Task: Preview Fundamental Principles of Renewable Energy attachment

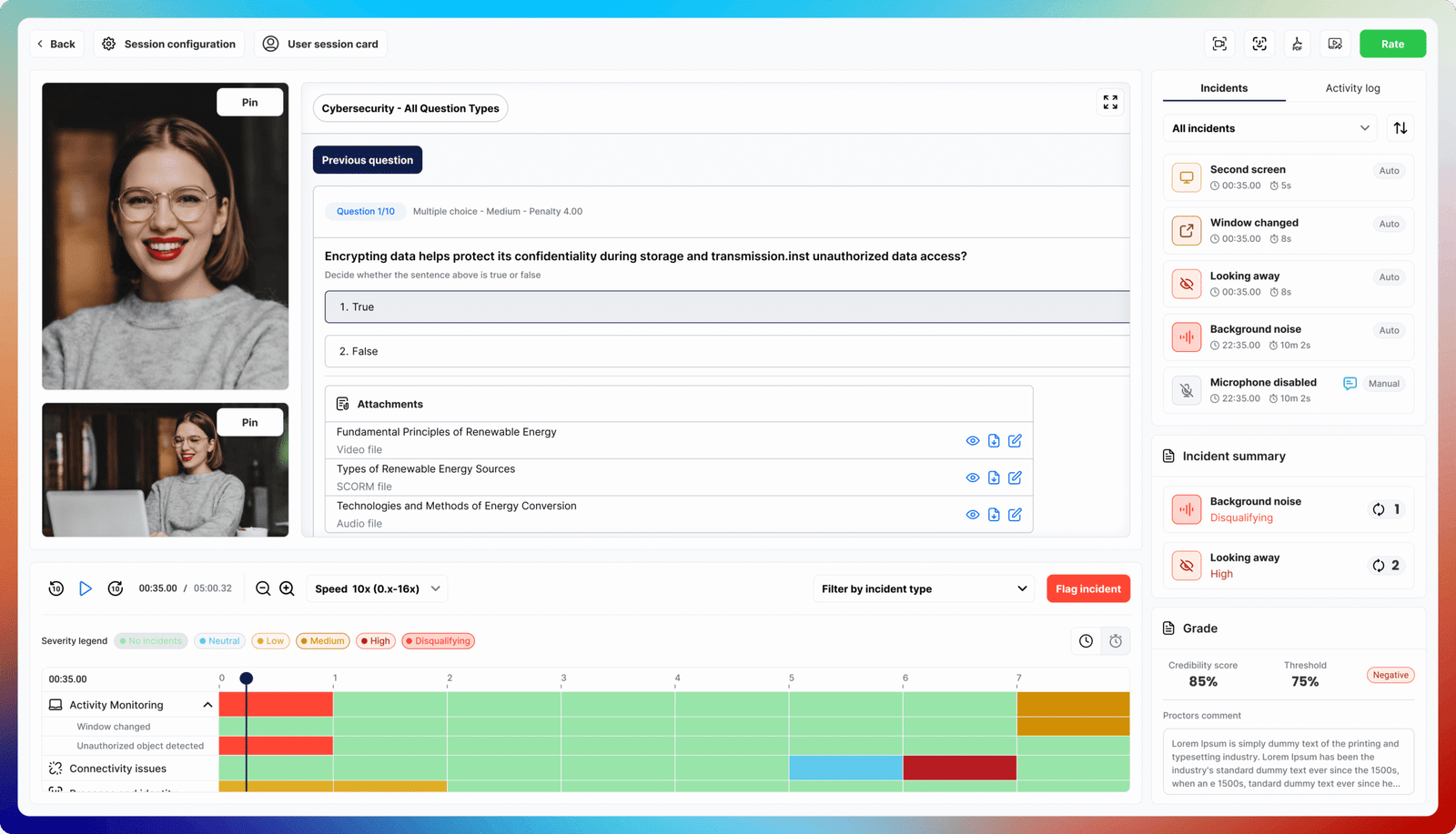Action: coord(972,441)
